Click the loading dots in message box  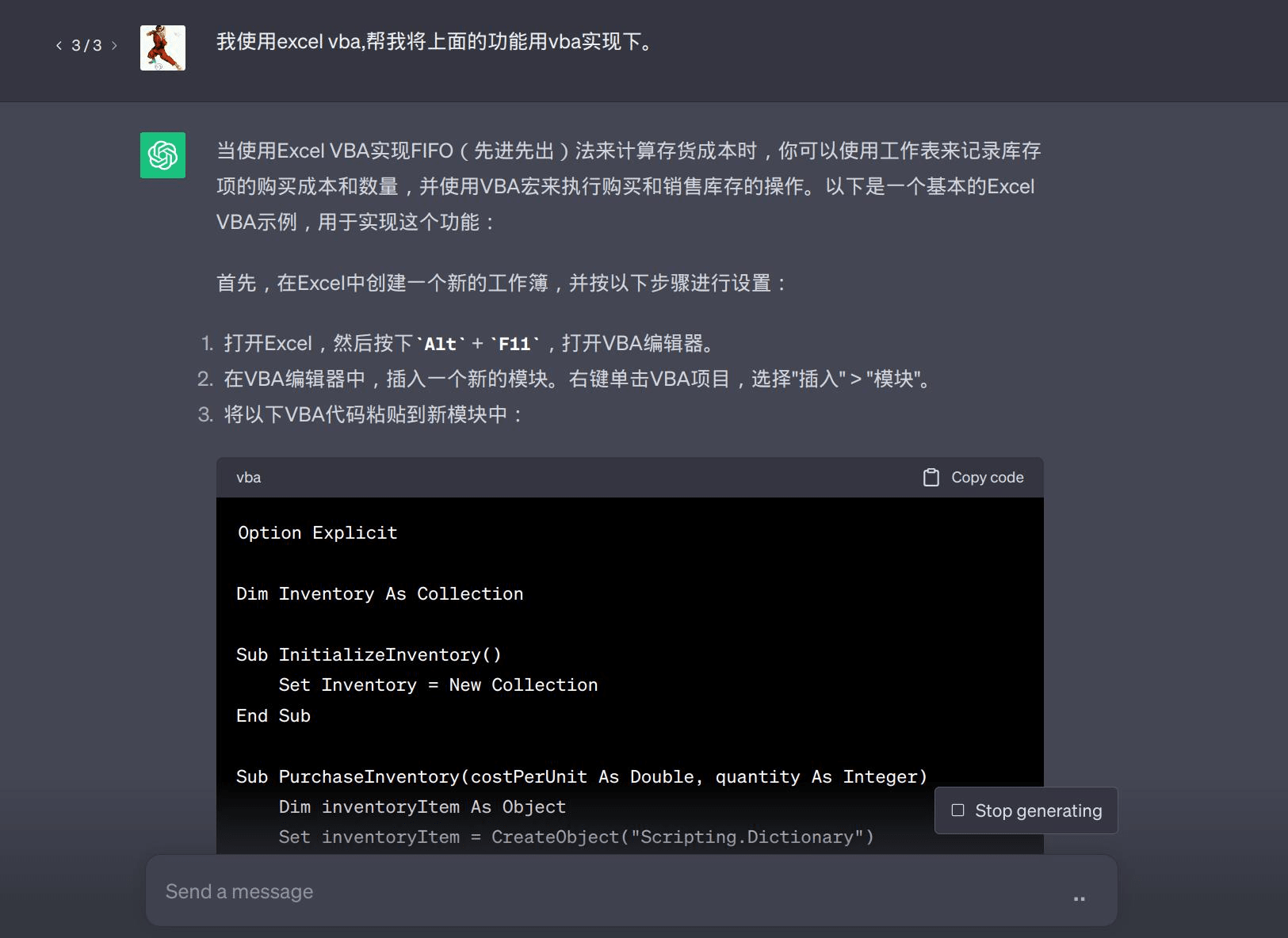coord(1079,898)
